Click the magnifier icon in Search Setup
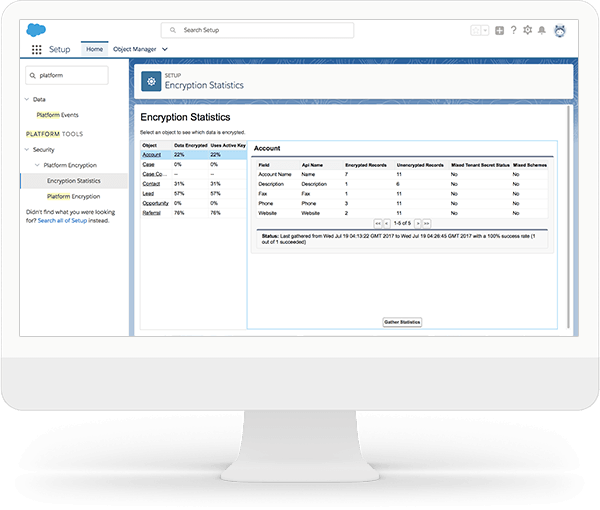The image size is (600, 510). coord(173,30)
